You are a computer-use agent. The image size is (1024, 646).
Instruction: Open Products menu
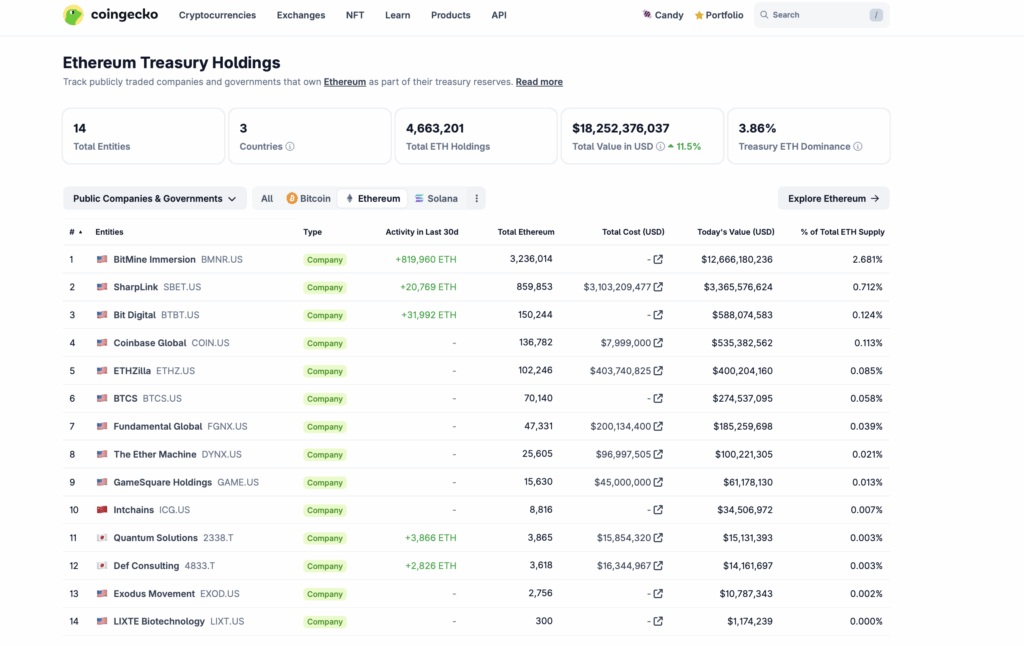point(451,15)
